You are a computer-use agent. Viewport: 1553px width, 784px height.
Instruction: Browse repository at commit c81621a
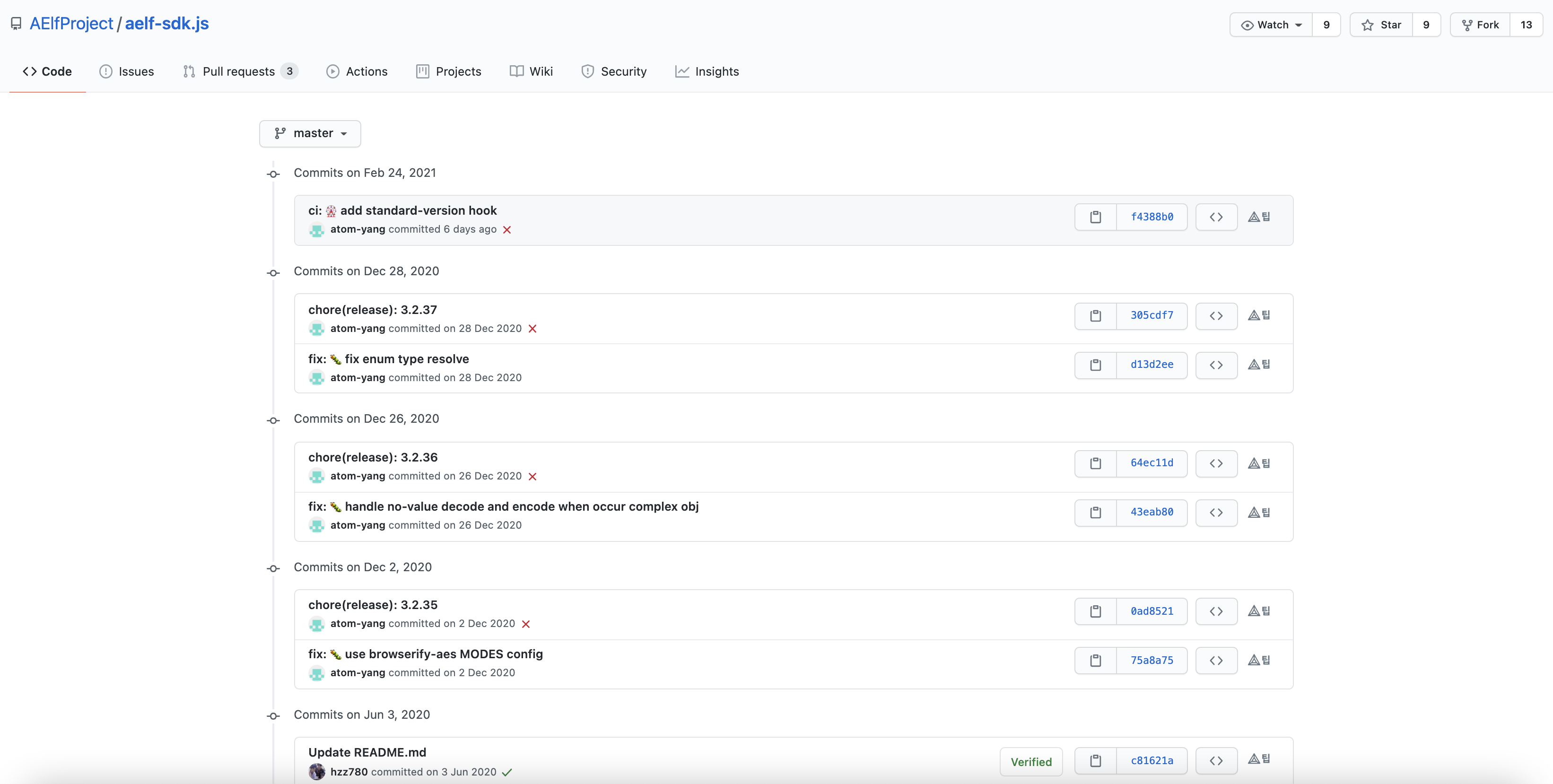[x=1216, y=761]
